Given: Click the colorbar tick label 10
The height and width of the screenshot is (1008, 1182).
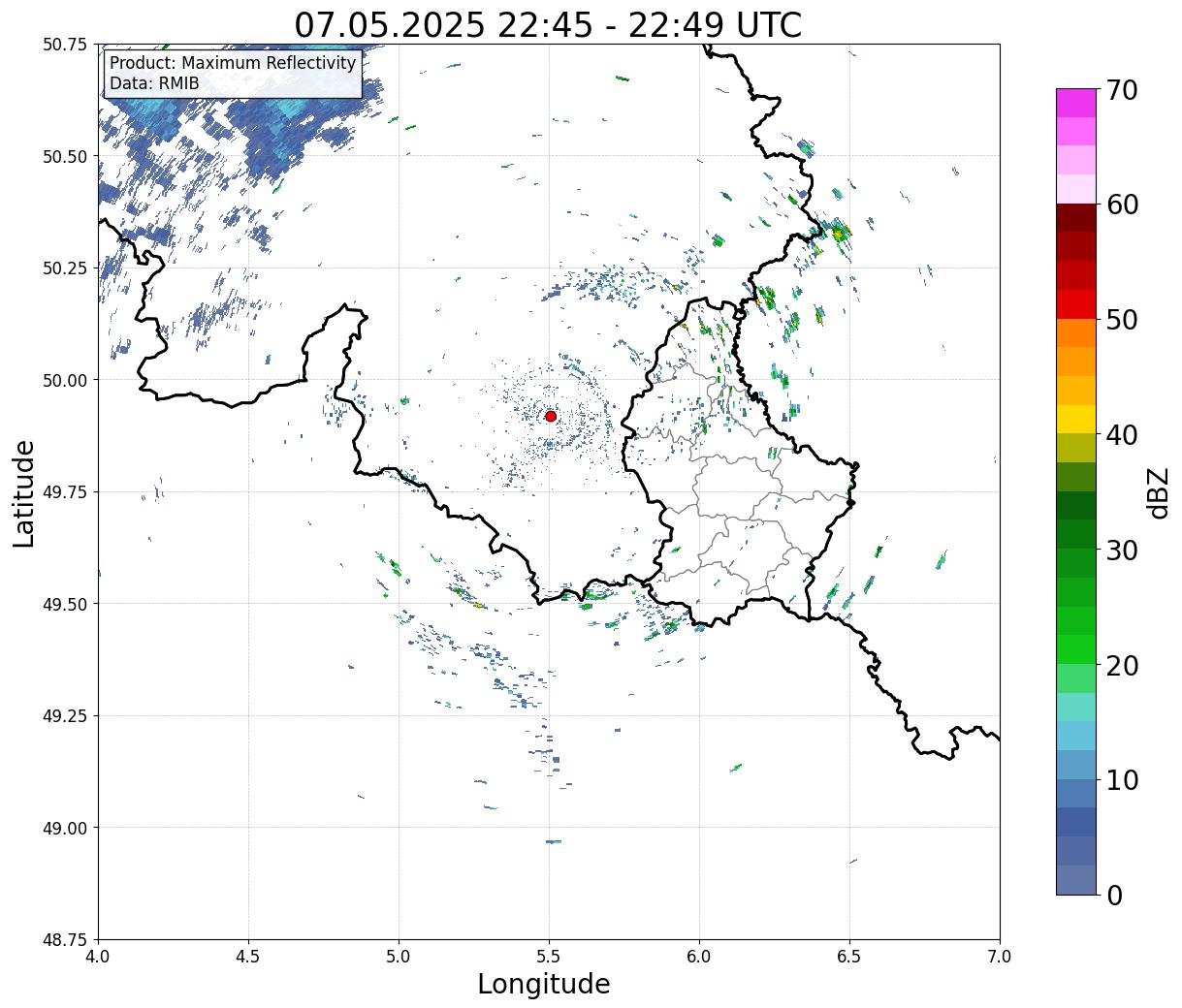Looking at the screenshot, I should (1123, 779).
